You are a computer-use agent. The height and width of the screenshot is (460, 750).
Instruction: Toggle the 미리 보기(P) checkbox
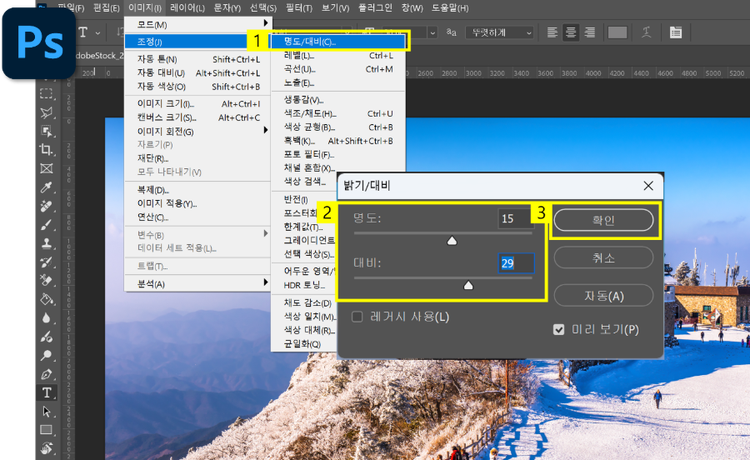coord(559,329)
